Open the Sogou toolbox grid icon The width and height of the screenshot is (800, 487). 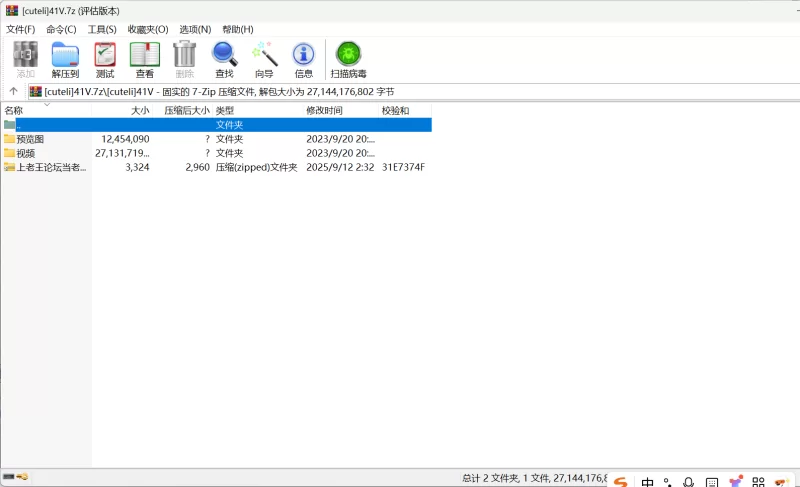758,482
